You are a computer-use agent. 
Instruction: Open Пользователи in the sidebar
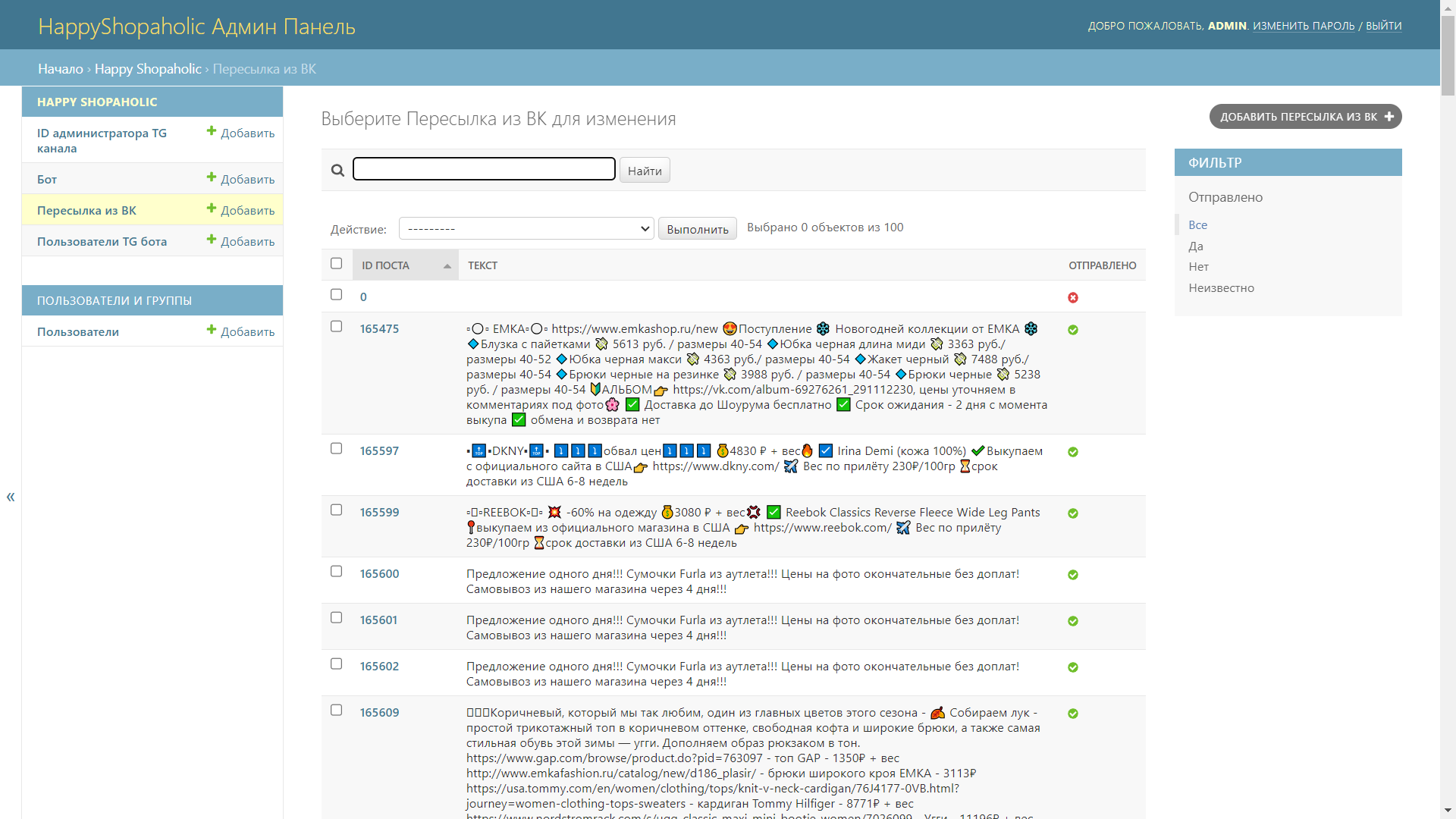78,331
